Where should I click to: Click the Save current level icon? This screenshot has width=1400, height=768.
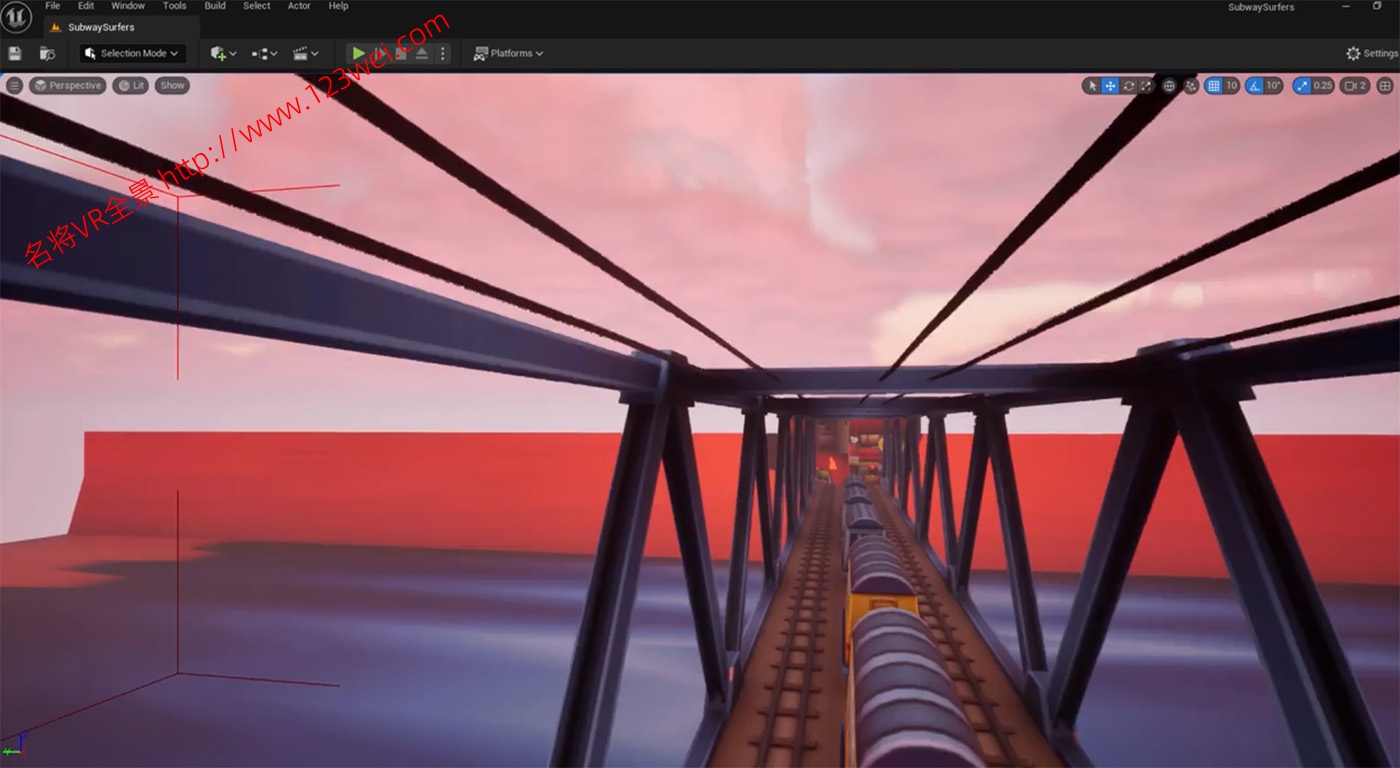(x=15, y=53)
